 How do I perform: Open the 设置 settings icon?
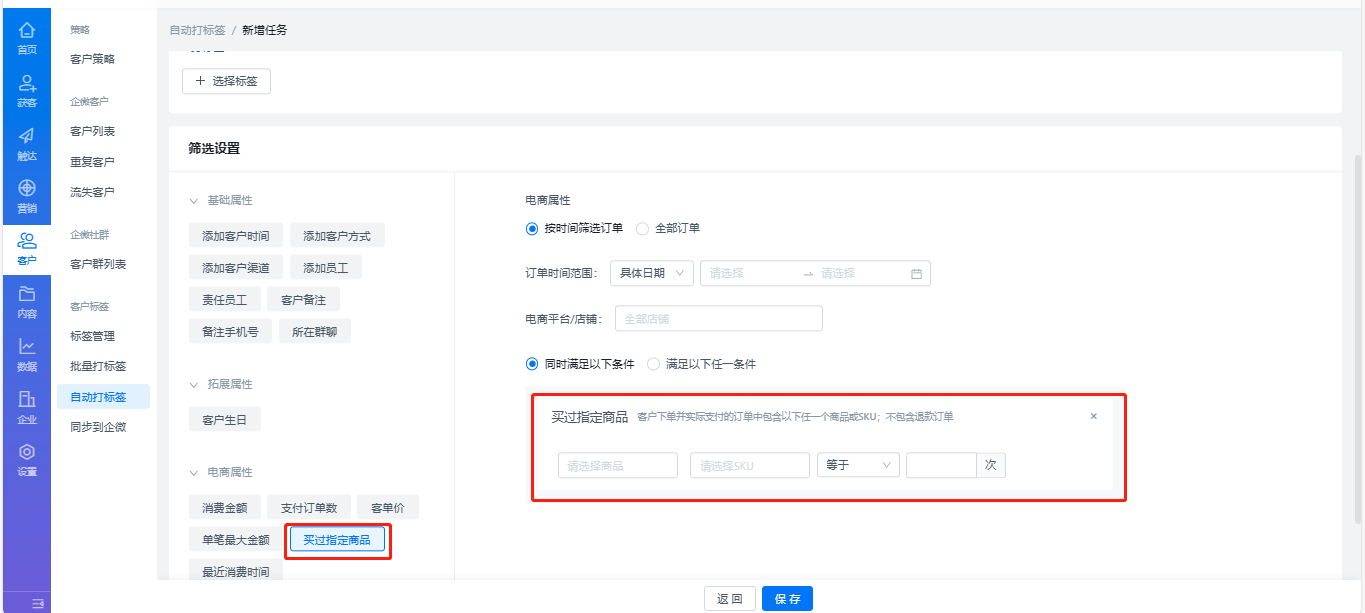[x=27, y=453]
